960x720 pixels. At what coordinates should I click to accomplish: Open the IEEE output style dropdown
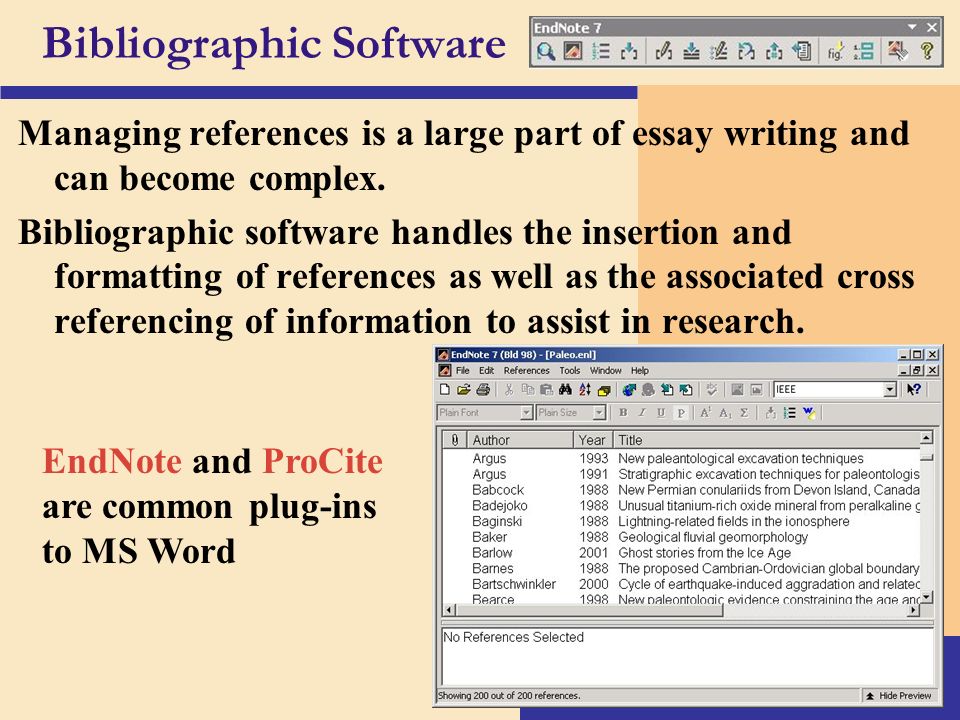[890, 389]
